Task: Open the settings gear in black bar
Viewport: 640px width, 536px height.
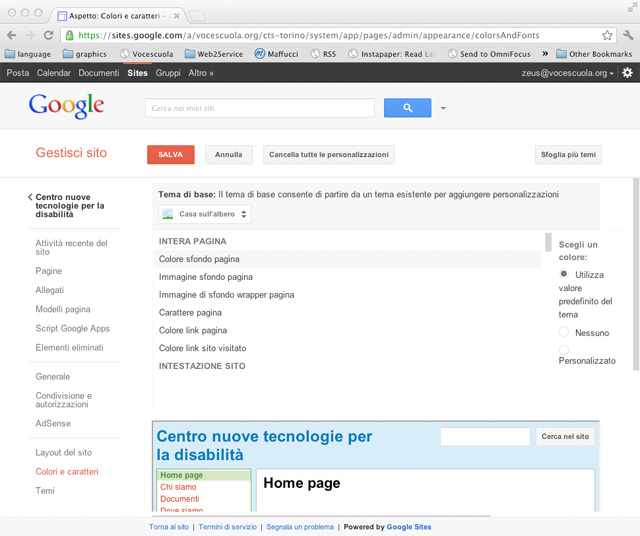Action: click(x=627, y=73)
